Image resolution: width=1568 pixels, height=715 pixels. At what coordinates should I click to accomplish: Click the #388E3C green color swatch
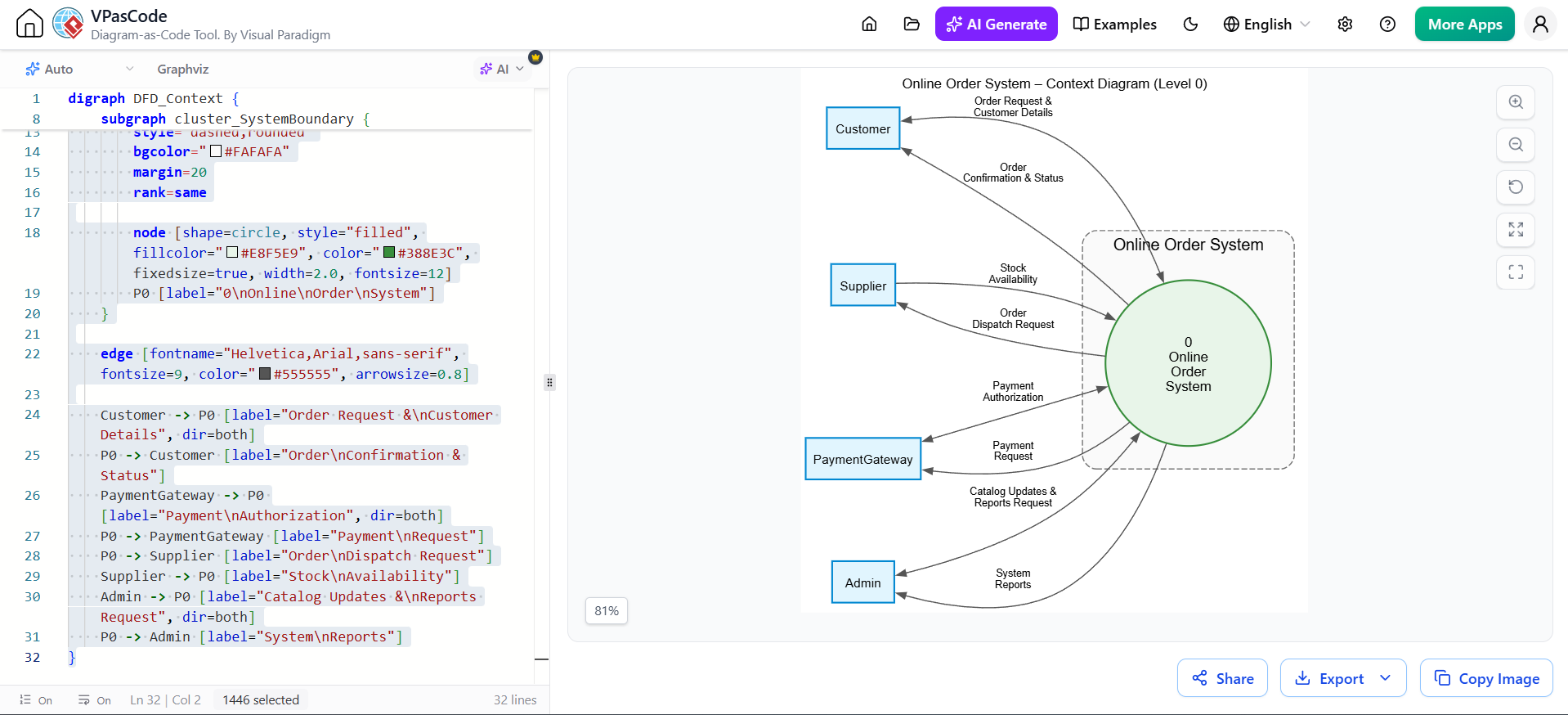tap(389, 253)
